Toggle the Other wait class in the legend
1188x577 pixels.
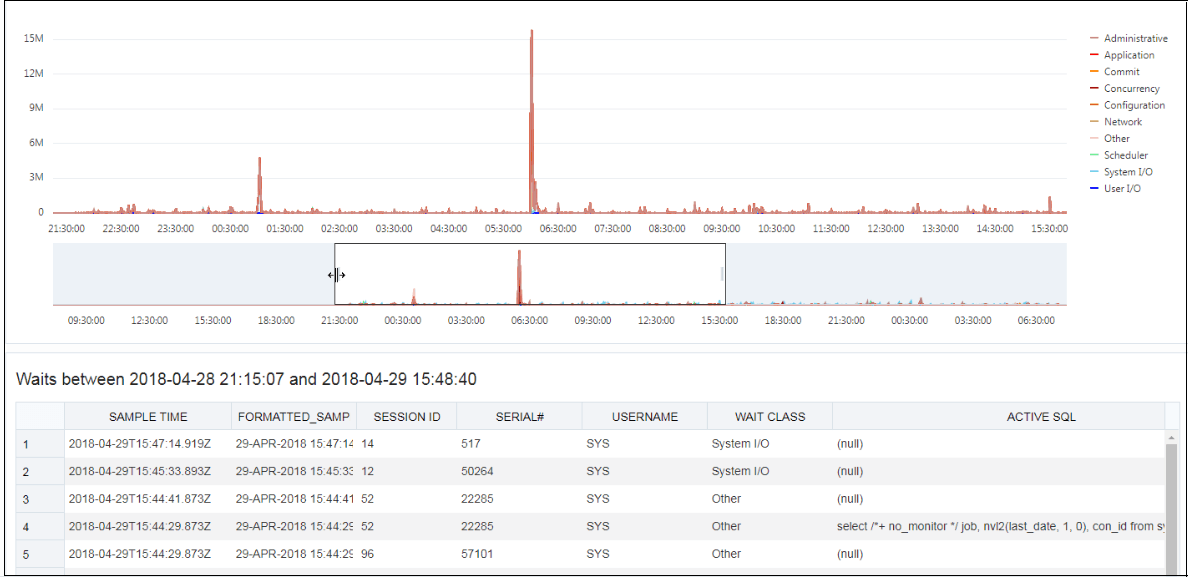tap(1120, 138)
